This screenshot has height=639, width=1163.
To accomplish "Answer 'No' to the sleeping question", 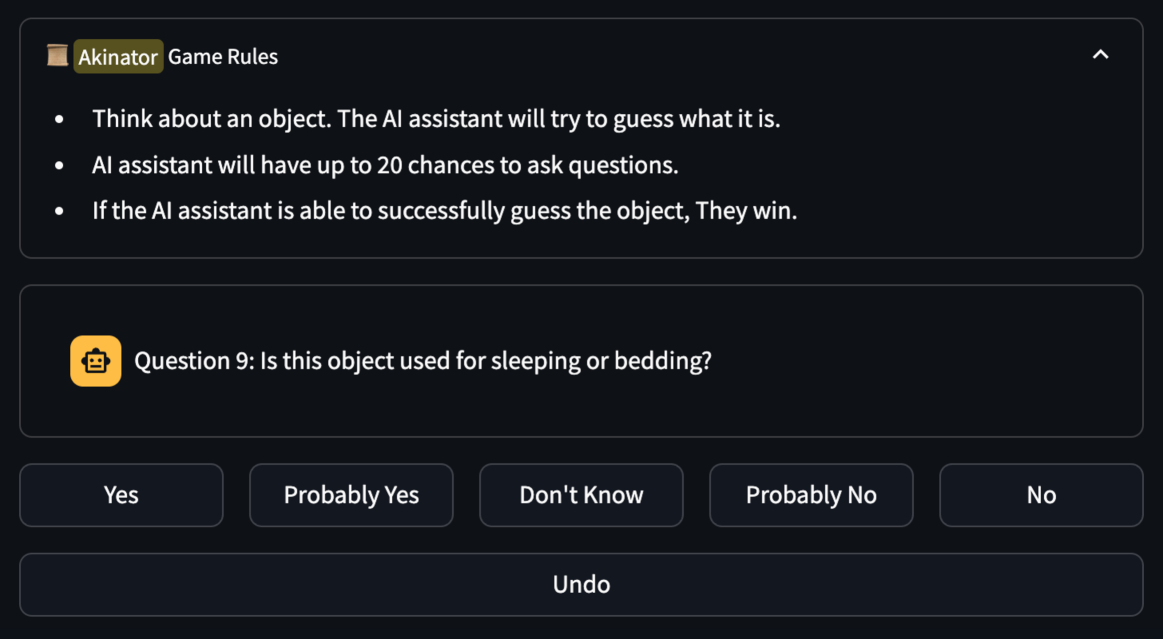I will pos(1041,495).
